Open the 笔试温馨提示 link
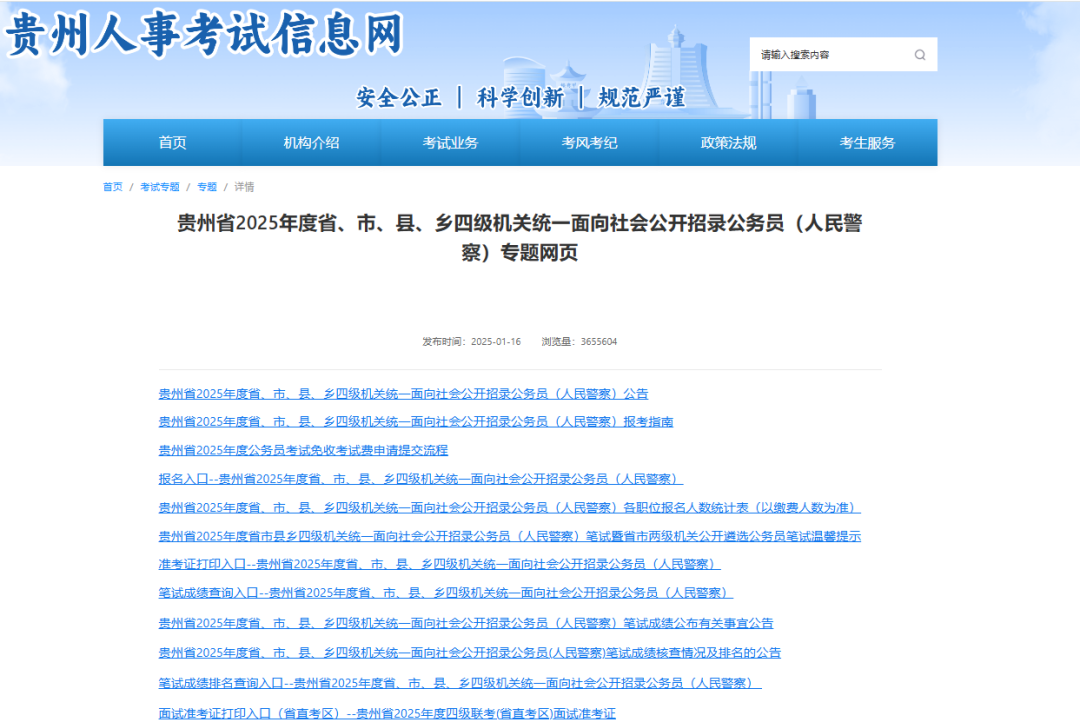 (510, 536)
